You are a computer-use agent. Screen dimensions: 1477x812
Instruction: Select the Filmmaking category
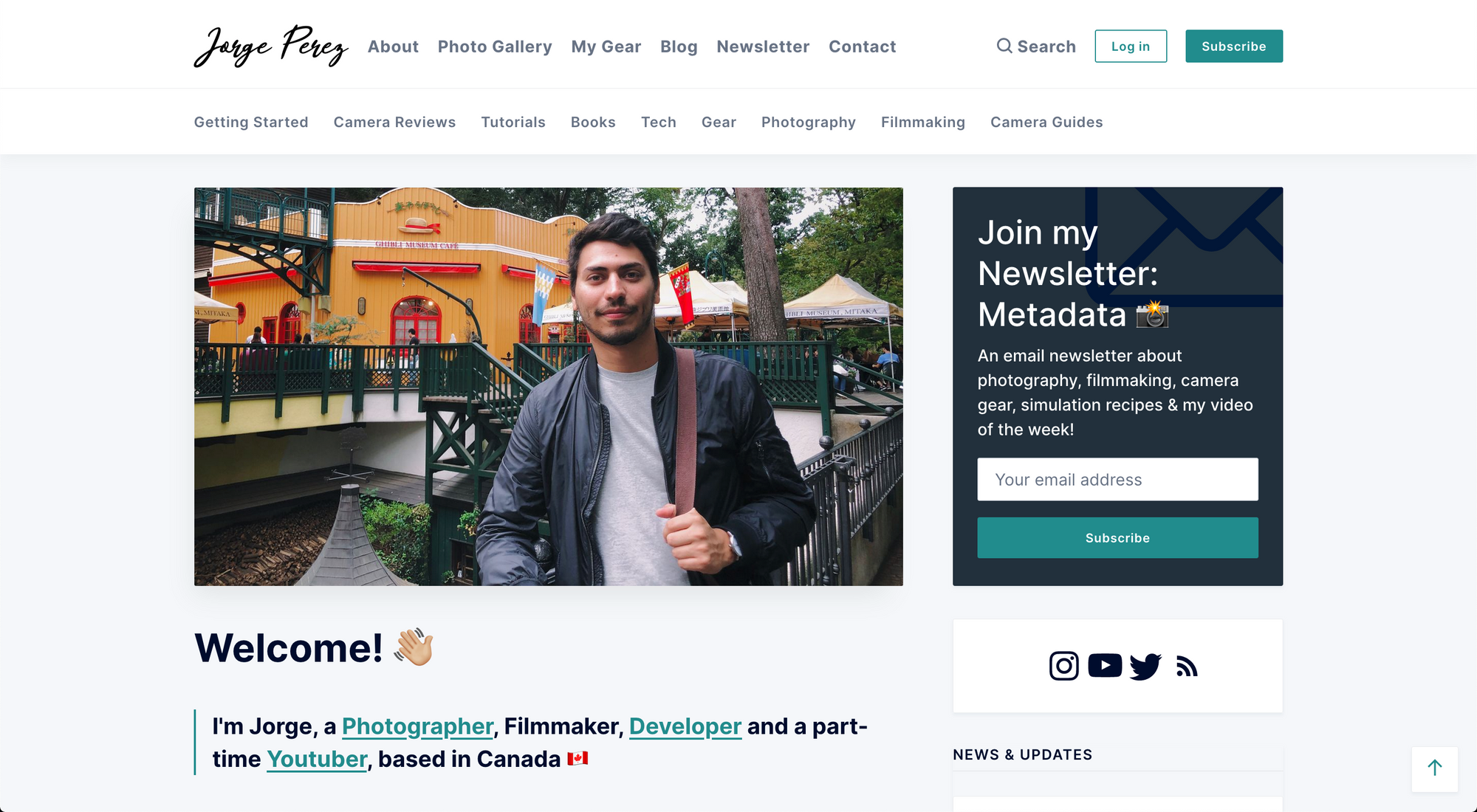click(923, 122)
